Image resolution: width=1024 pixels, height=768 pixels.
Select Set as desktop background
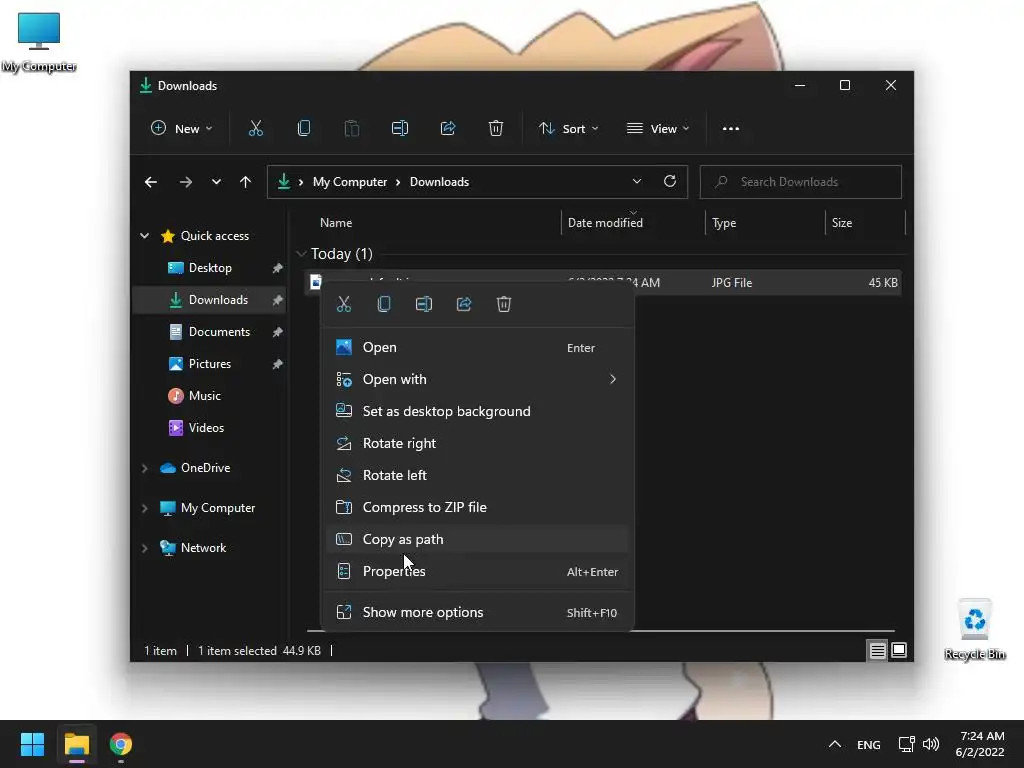pos(477,411)
